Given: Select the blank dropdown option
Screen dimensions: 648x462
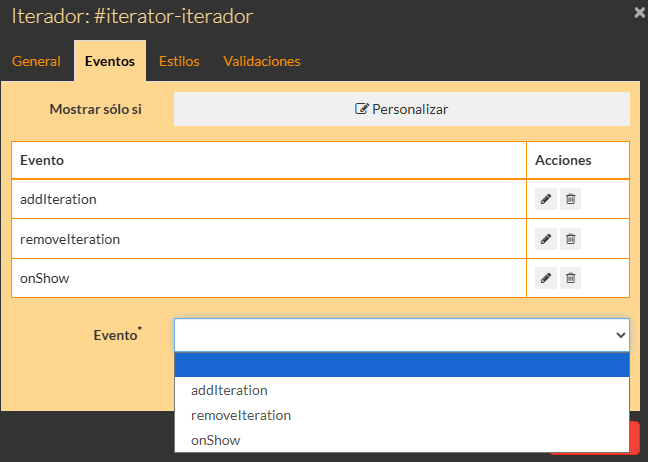Looking at the screenshot, I should point(401,365).
